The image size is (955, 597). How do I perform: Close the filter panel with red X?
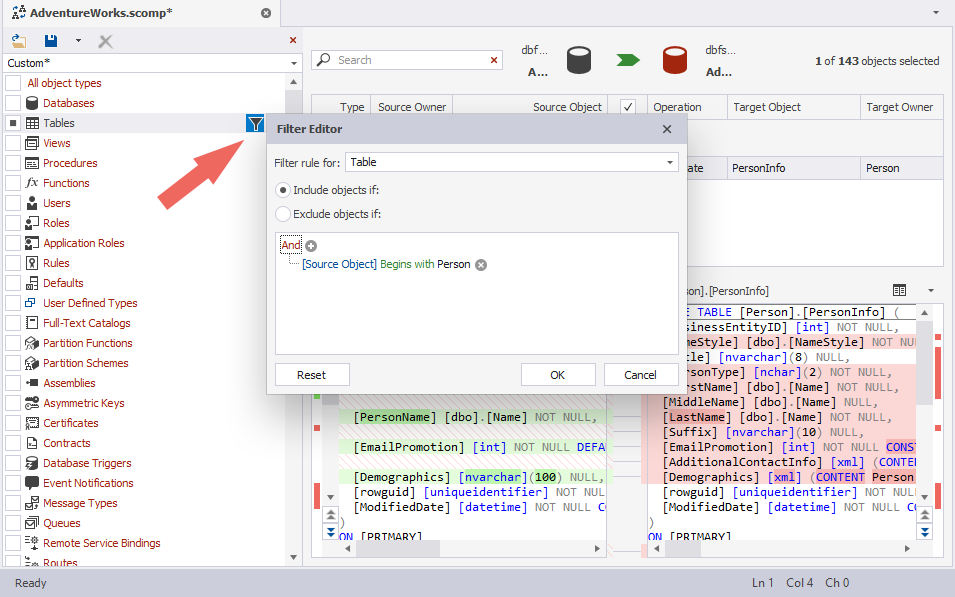(293, 40)
